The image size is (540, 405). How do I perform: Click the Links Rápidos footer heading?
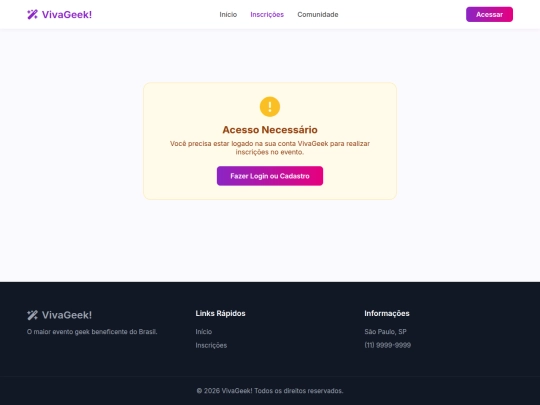pos(220,313)
